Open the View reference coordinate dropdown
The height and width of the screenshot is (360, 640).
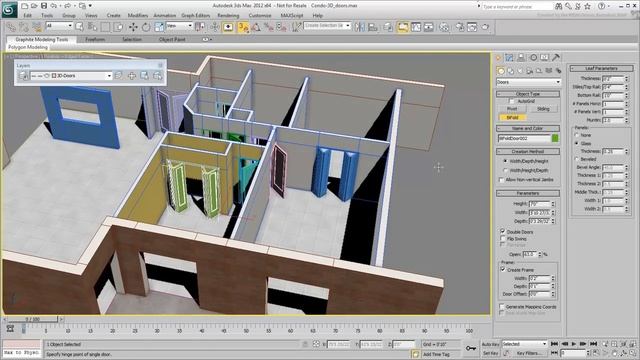(179, 26)
